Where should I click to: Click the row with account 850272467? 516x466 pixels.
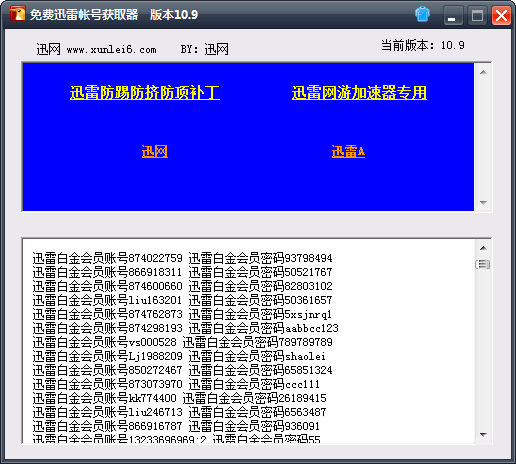point(182,370)
